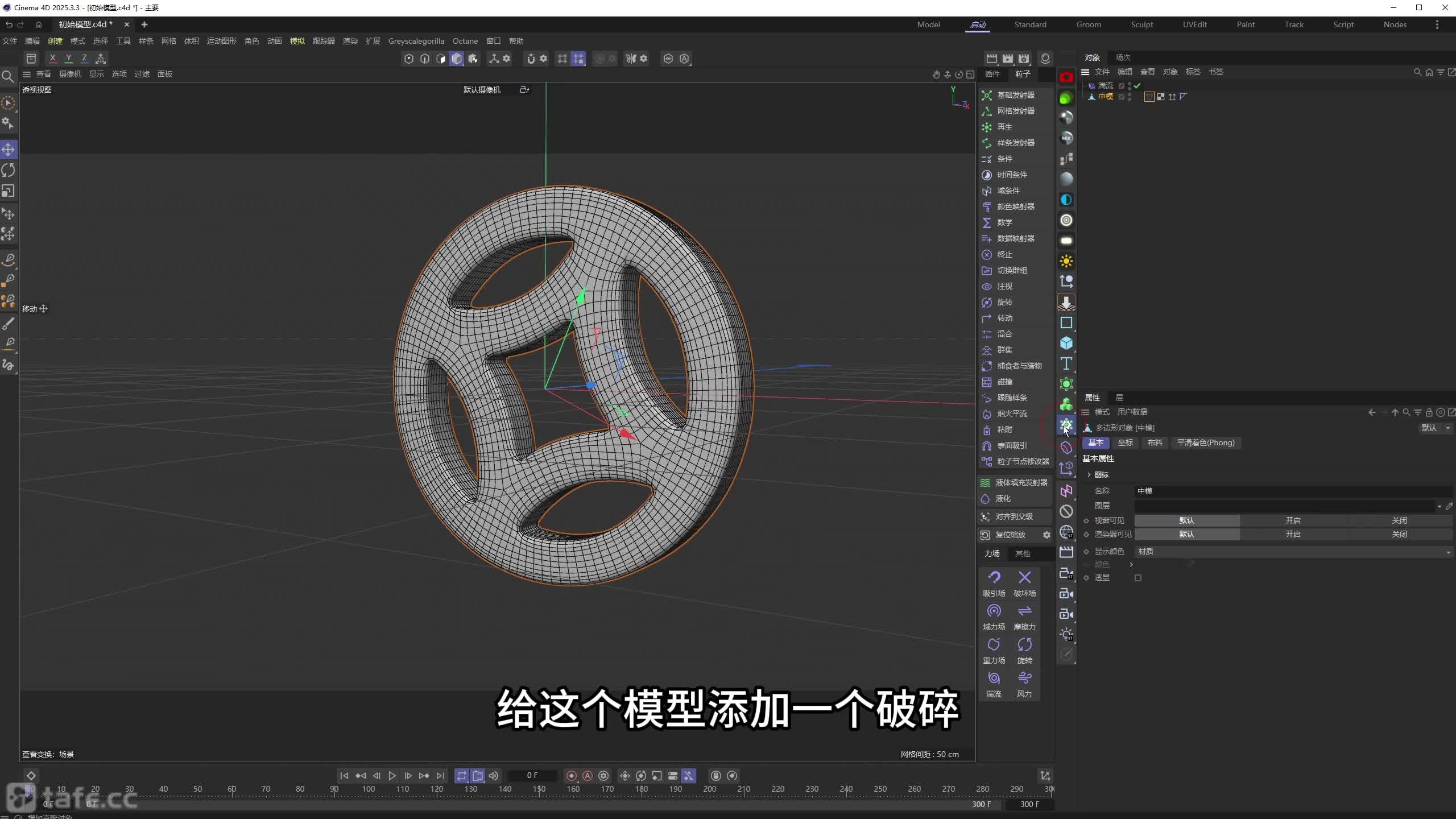Open the 默认 layout dropdown in attributes
The width and height of the screenshot is (1456, 819).
[1435, 428]
